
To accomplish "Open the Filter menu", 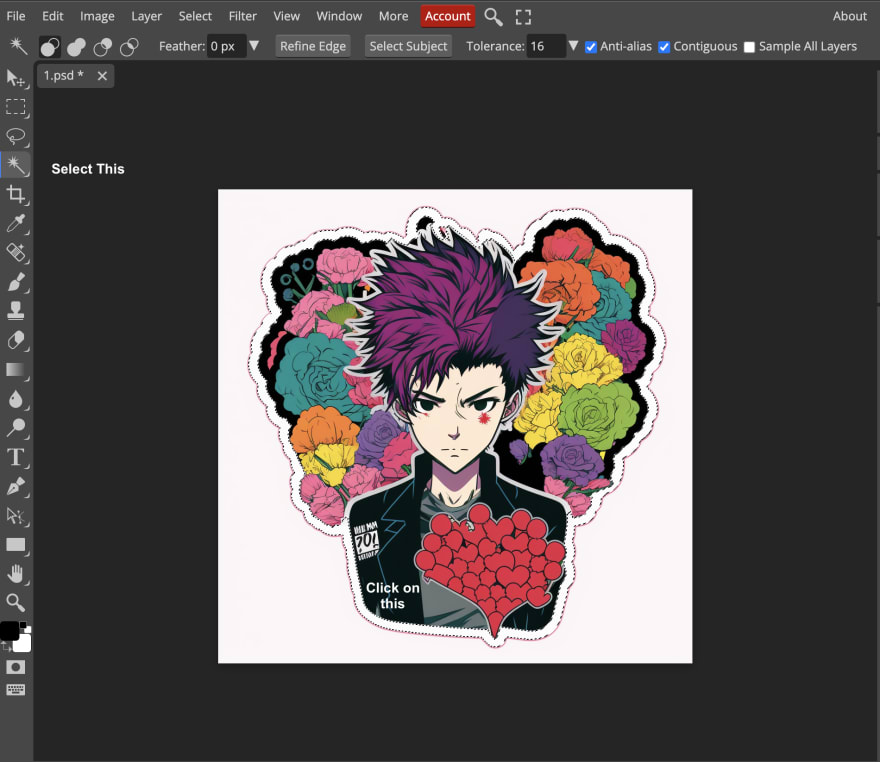I will [242, 16].
